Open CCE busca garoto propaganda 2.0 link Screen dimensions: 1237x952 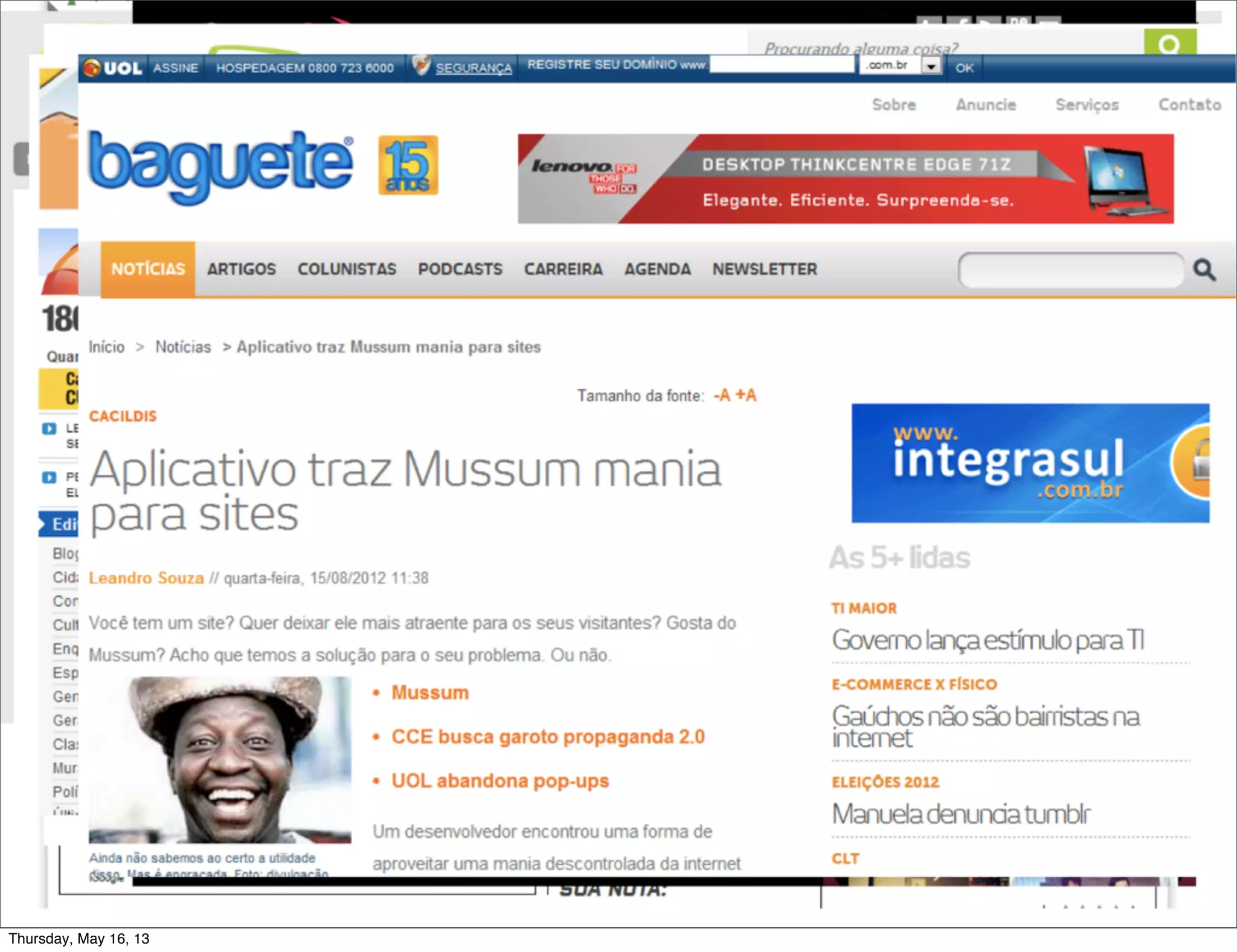point(548,737)
